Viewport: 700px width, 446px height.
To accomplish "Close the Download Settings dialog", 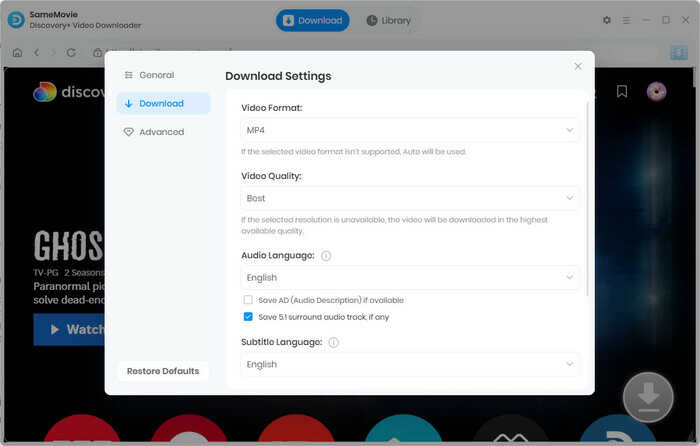I will (x=578, y=66).
